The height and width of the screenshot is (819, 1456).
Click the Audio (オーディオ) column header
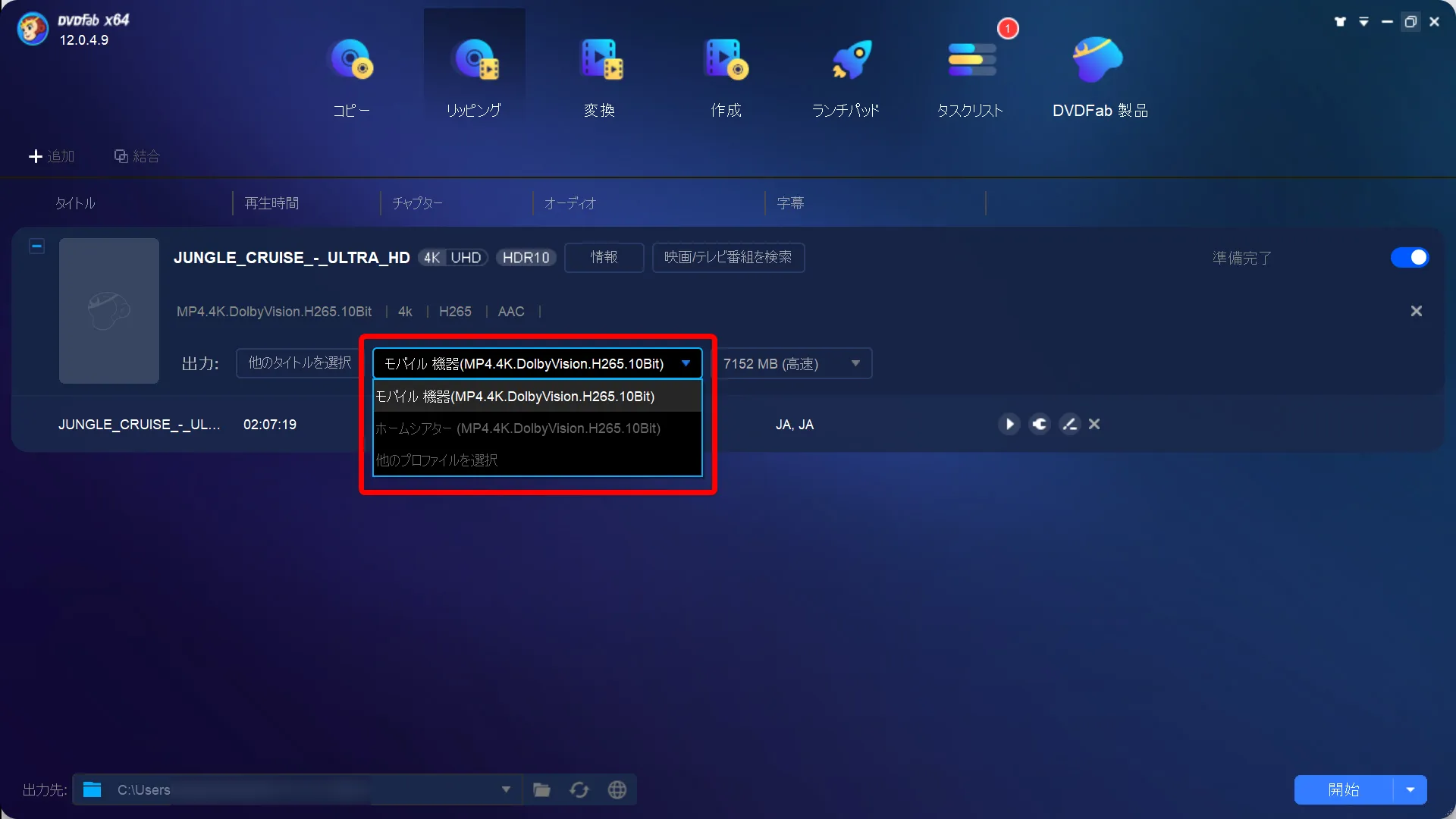point(570,203)
